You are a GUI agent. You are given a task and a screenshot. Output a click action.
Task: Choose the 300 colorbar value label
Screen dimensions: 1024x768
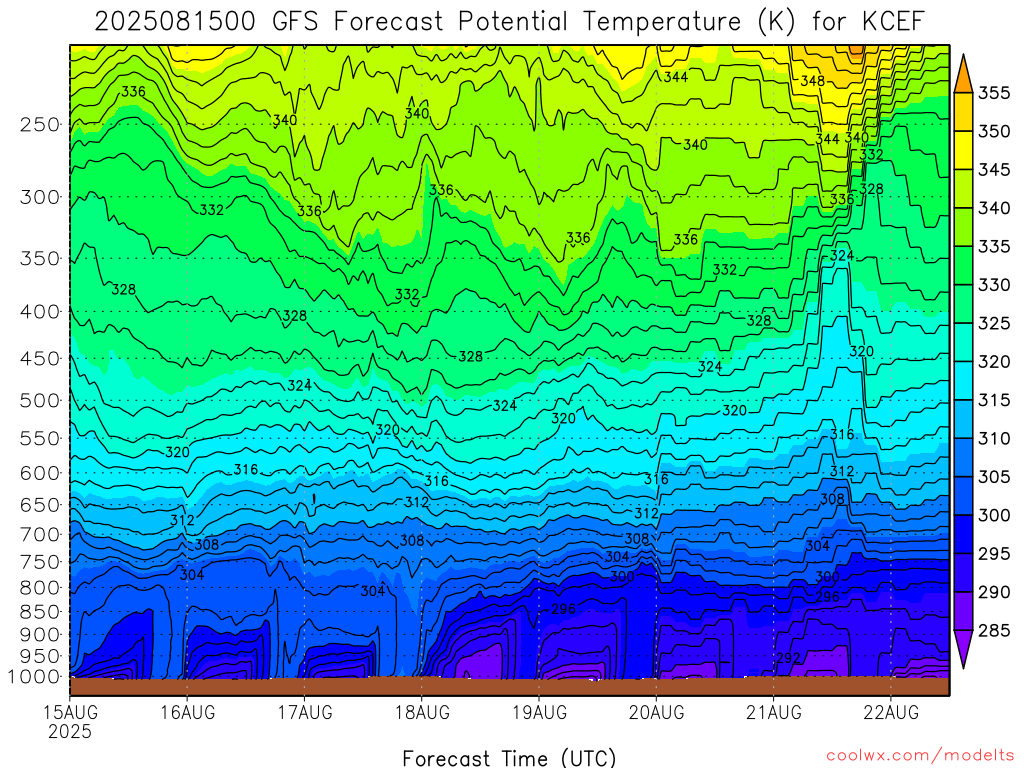coord(994,516)
